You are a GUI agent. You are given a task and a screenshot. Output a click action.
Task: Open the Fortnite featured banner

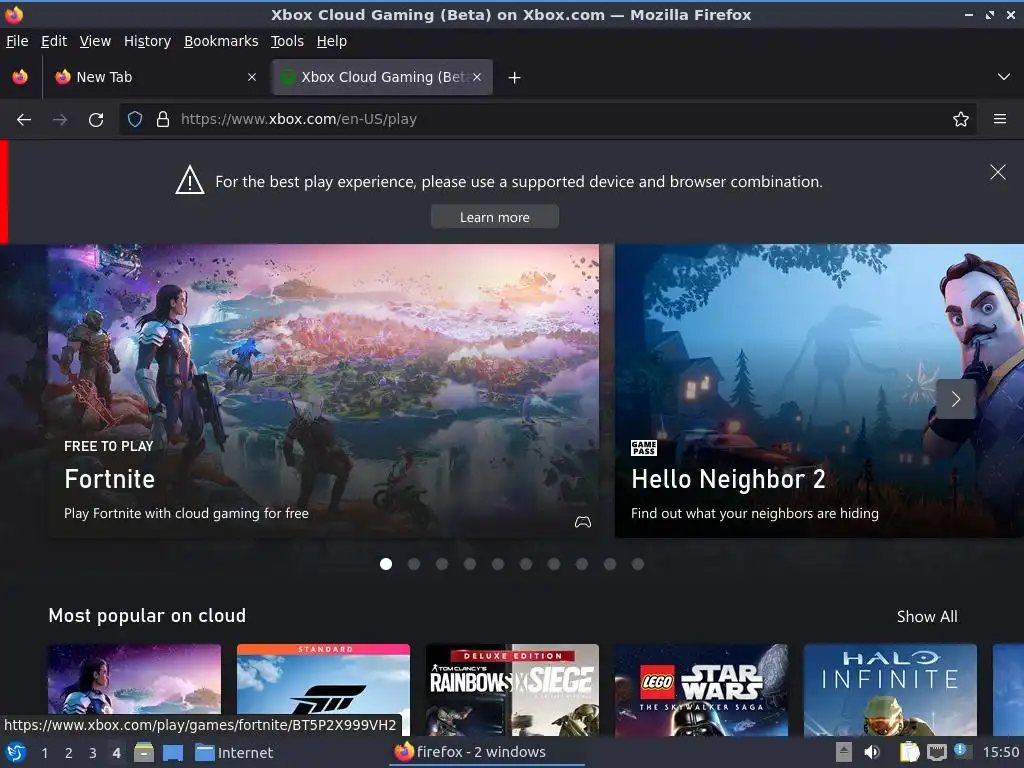coord(323,391)
